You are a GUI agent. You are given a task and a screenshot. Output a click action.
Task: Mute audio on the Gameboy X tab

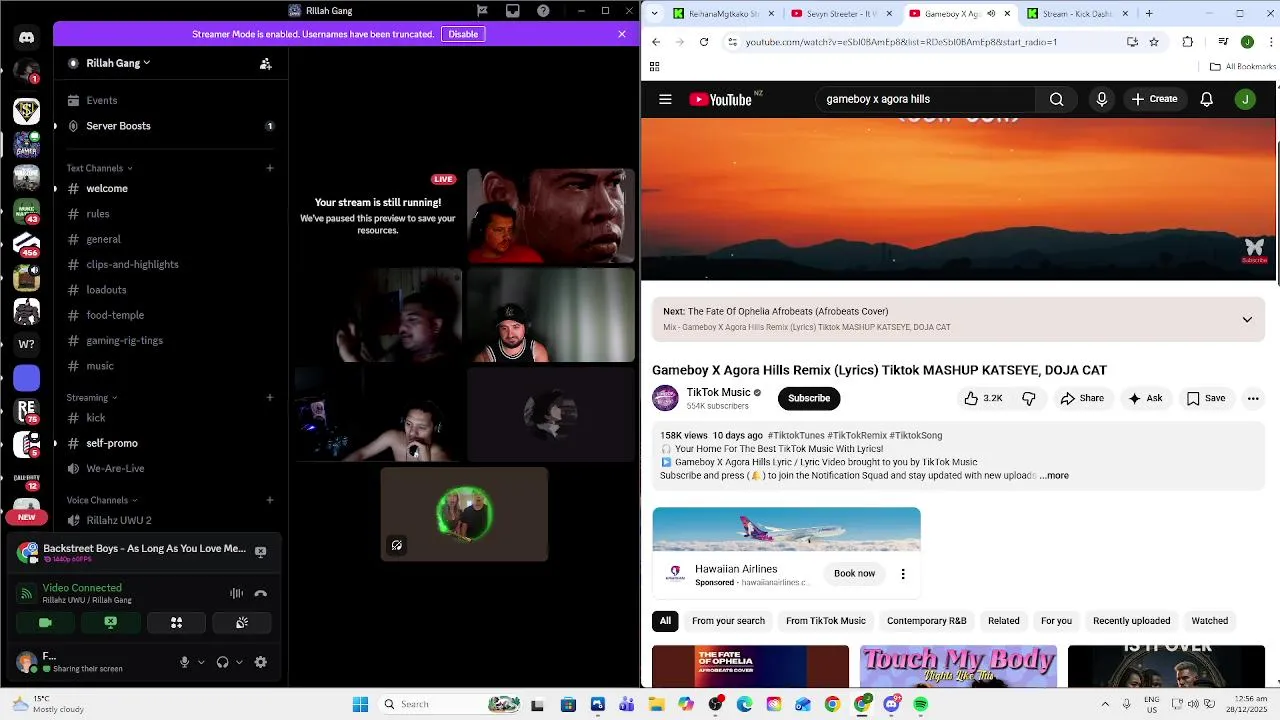point(991,14)
